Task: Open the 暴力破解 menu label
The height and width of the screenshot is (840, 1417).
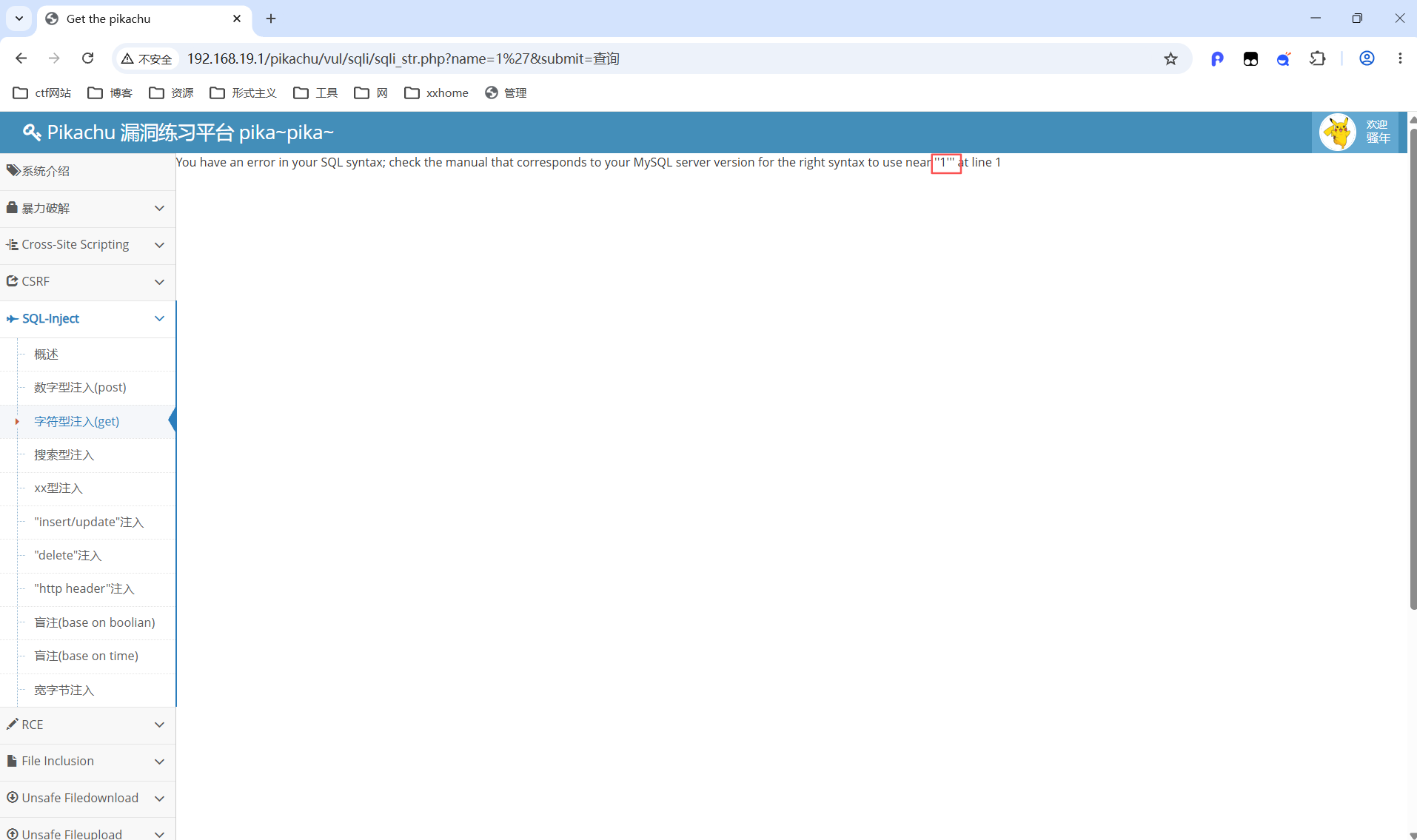Action: 45,208
